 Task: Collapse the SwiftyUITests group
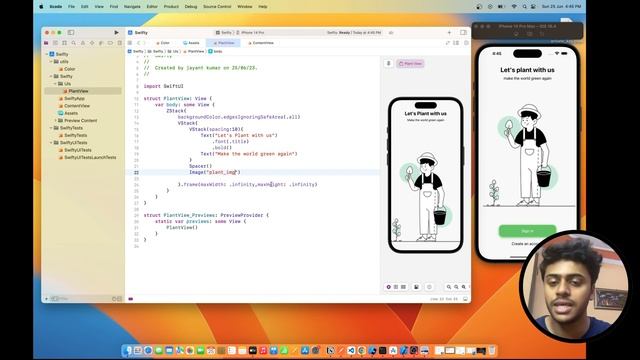coord(51,142)
